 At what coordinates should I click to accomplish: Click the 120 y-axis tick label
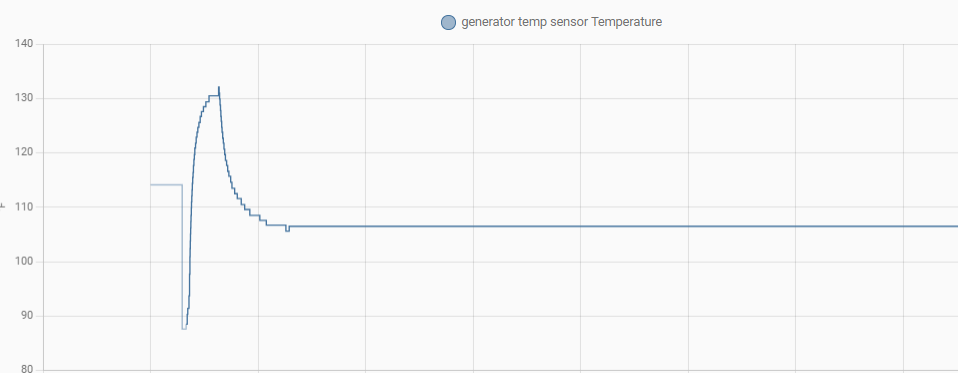[25, 153]
